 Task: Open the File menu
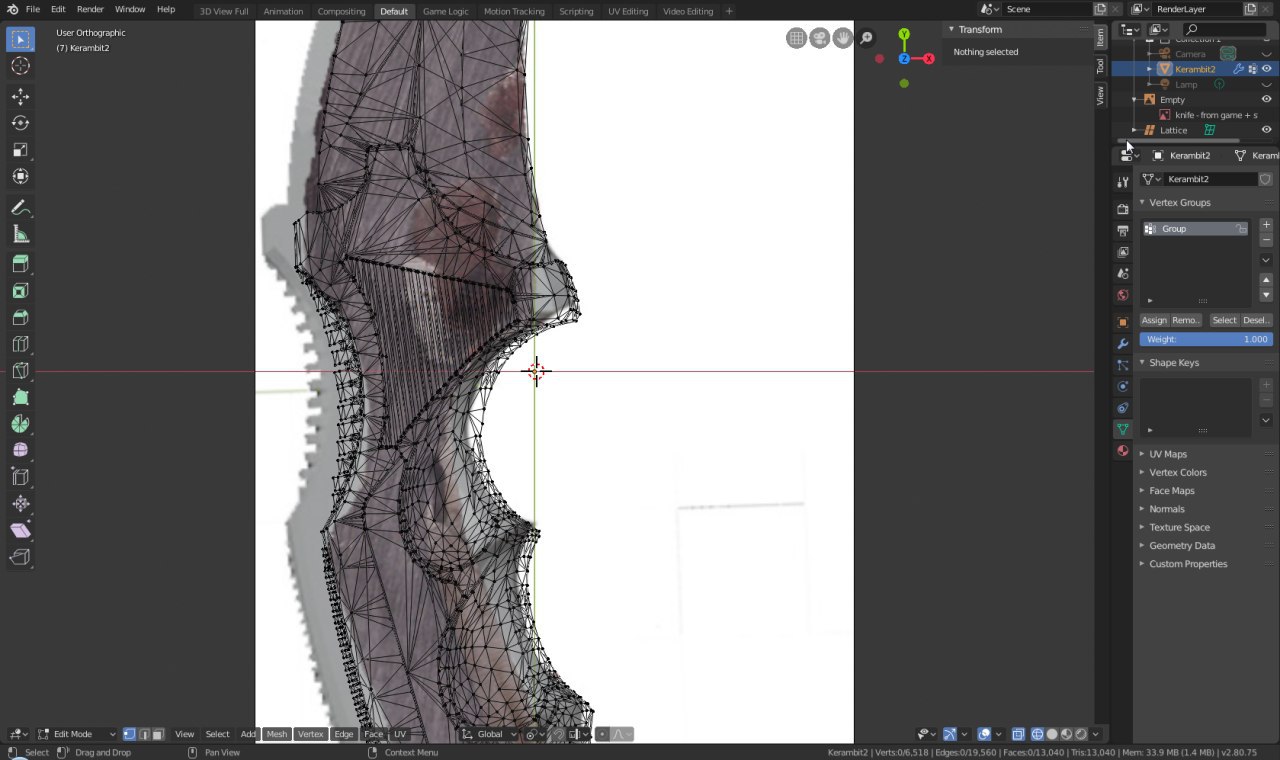33,9
